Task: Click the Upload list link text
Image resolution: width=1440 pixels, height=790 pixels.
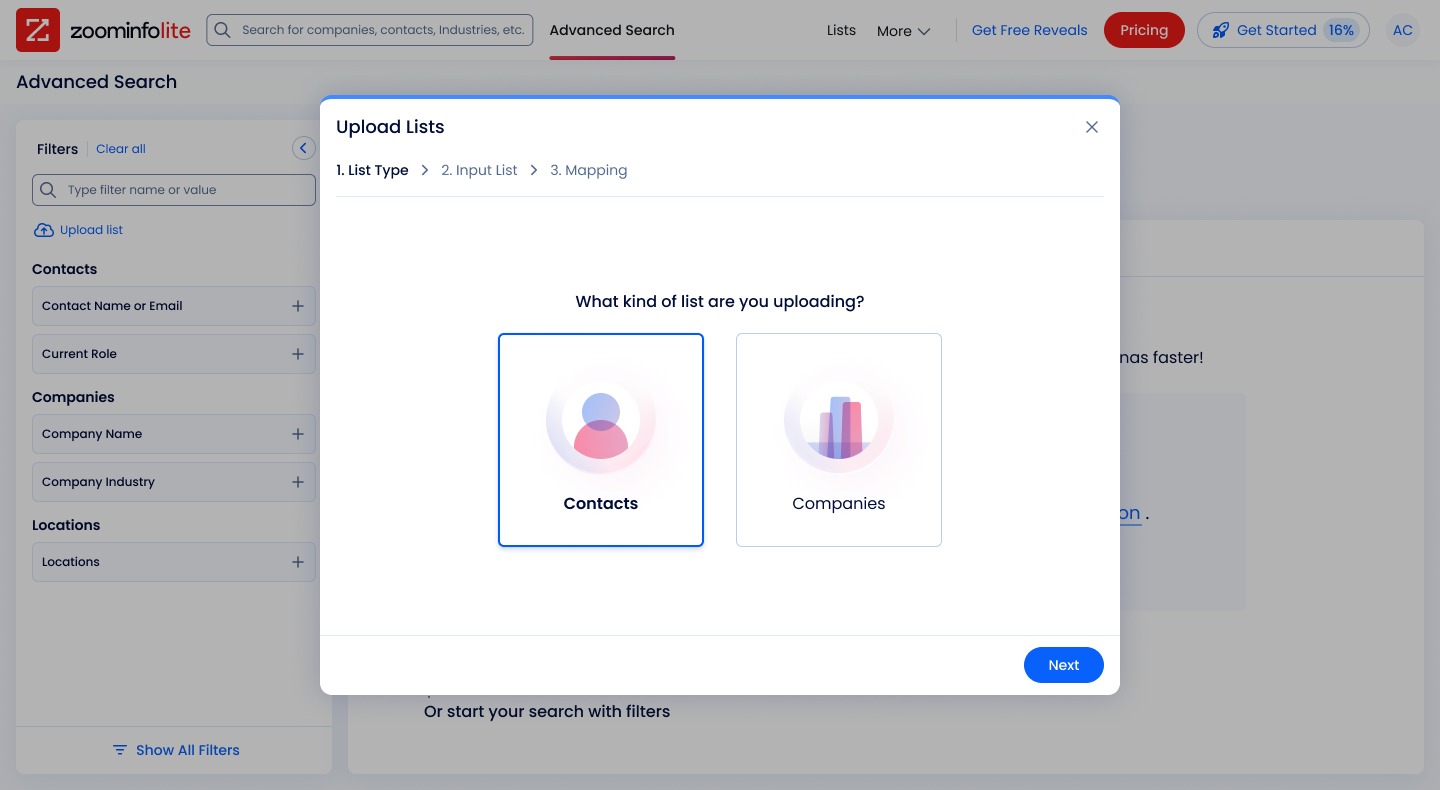Action: coord(91,230)
